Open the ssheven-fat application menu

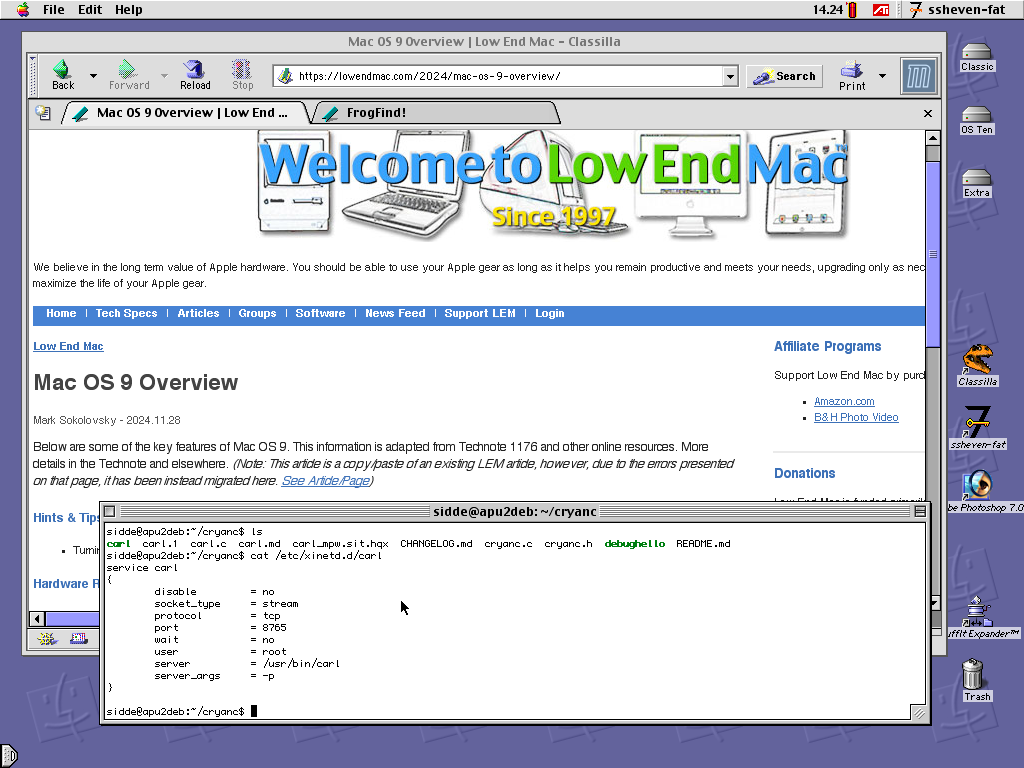tap(957, 9)
